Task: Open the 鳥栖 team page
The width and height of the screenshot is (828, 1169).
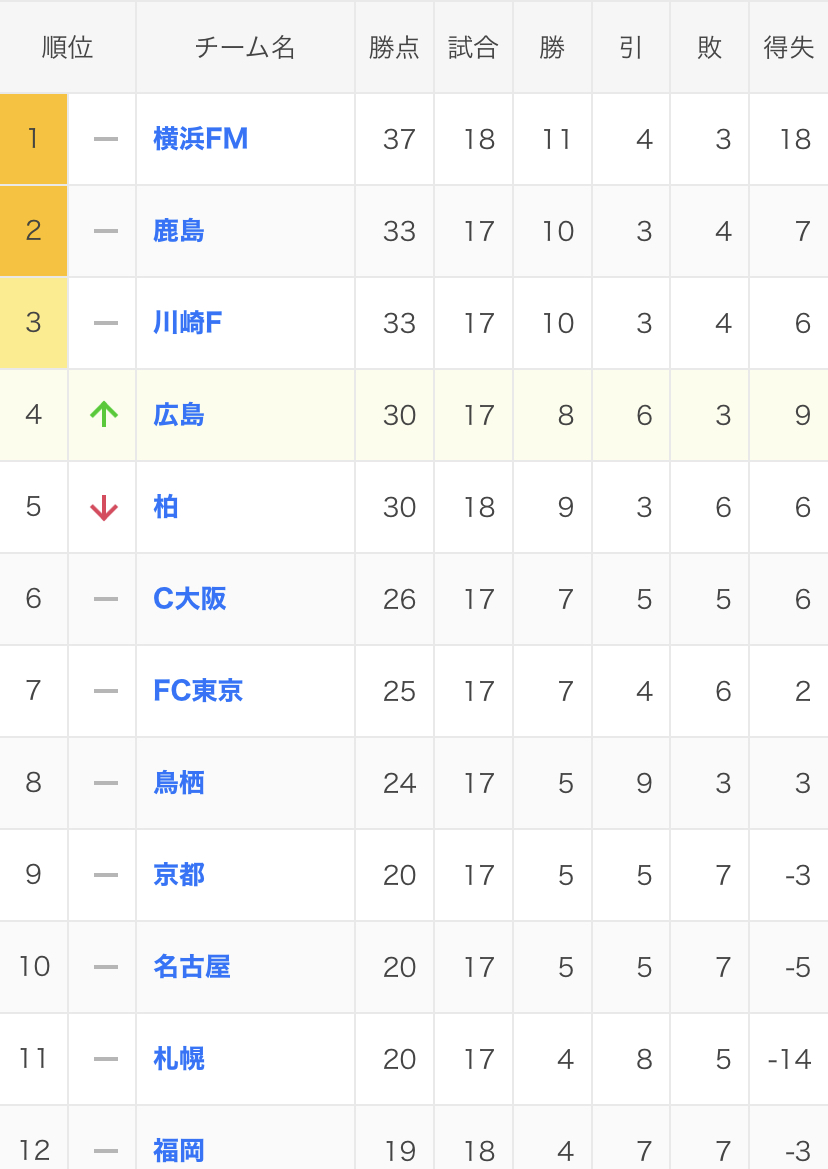Action: click(x=179, y=783)
